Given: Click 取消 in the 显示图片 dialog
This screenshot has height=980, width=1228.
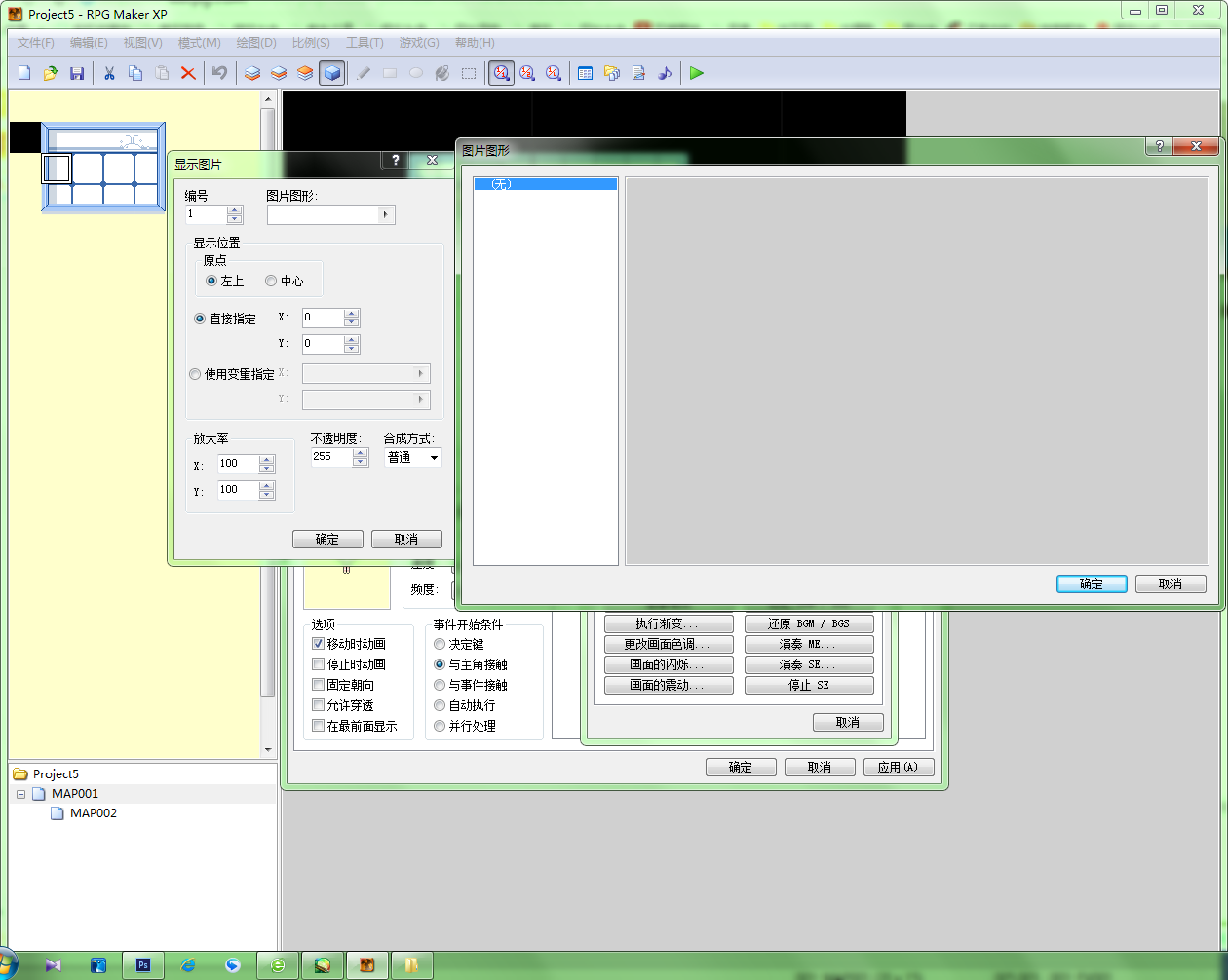Looking at the screenshot, I should (406, 540).
